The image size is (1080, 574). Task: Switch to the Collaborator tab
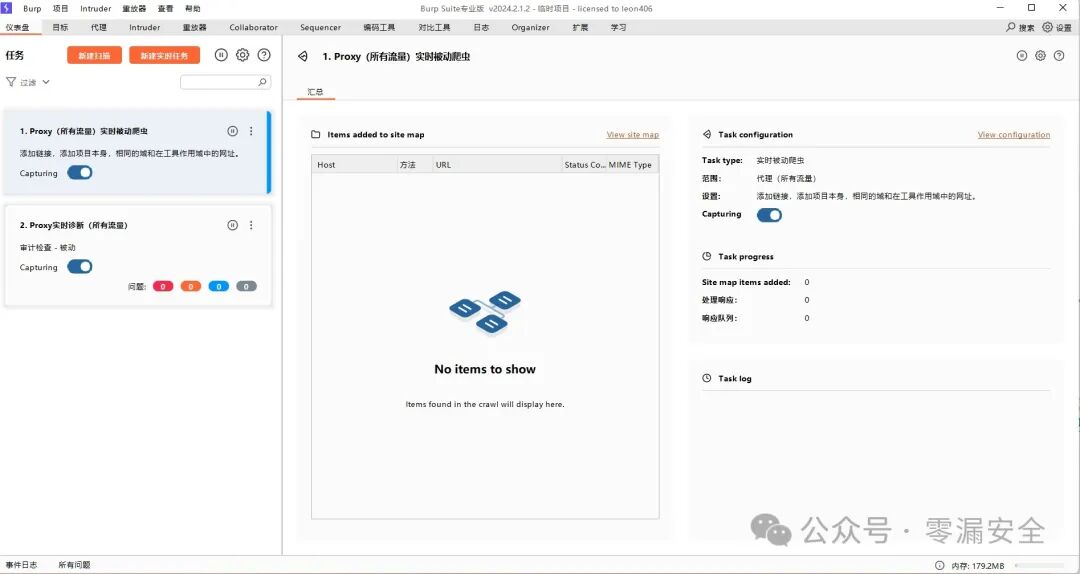253,28
